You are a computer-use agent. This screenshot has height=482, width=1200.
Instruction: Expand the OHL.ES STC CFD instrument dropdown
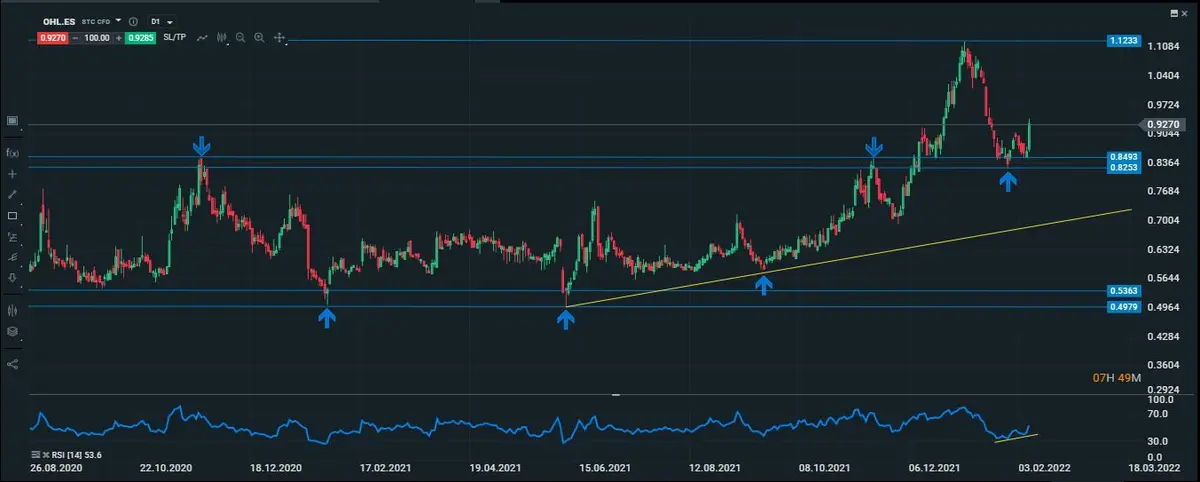pos(118,20)
